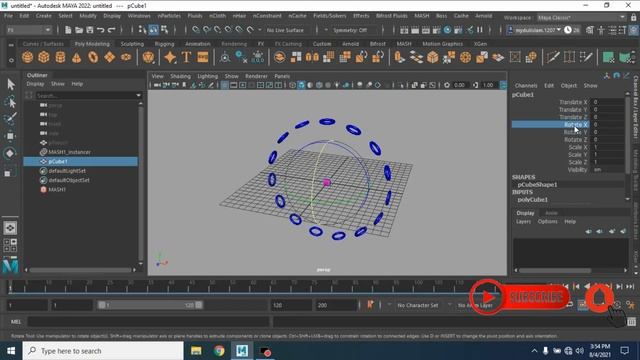Toggle the viewport grid display button
This screenshot has width=640, height=360.
(224, 85)
